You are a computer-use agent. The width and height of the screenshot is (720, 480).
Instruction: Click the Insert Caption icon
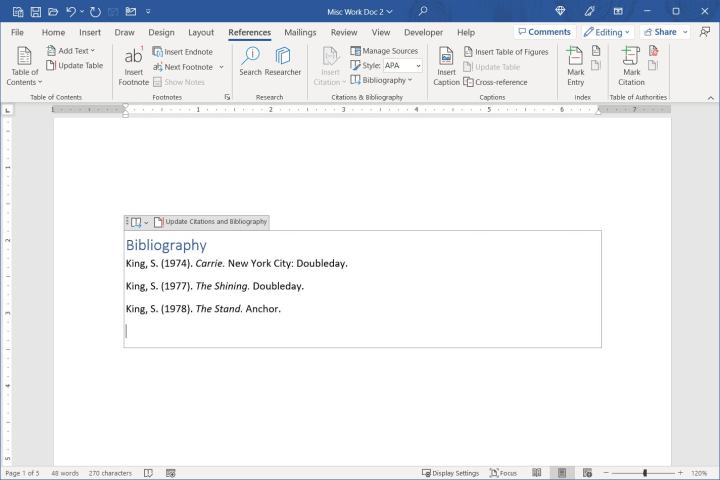446,62
